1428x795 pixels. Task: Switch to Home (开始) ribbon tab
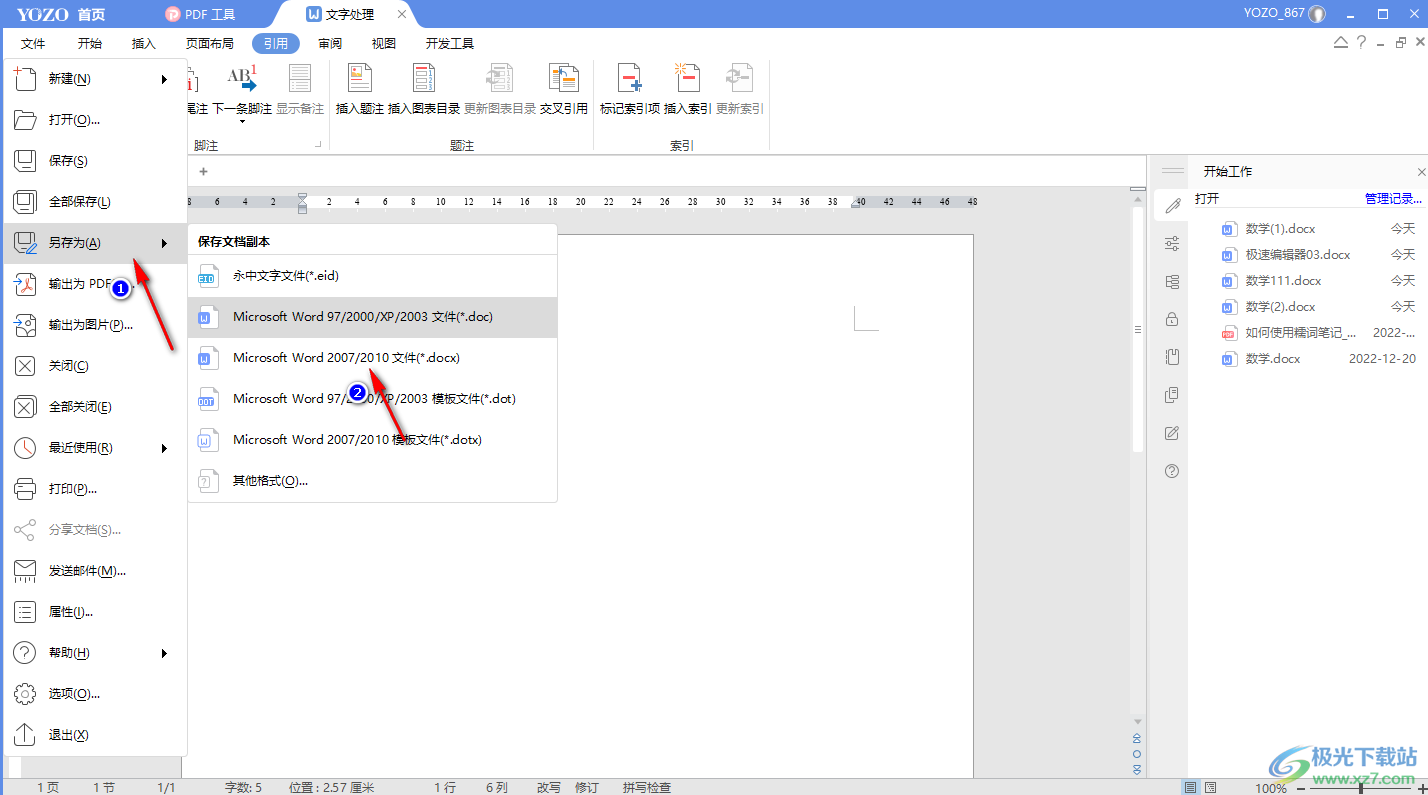[x=90, y=44]
